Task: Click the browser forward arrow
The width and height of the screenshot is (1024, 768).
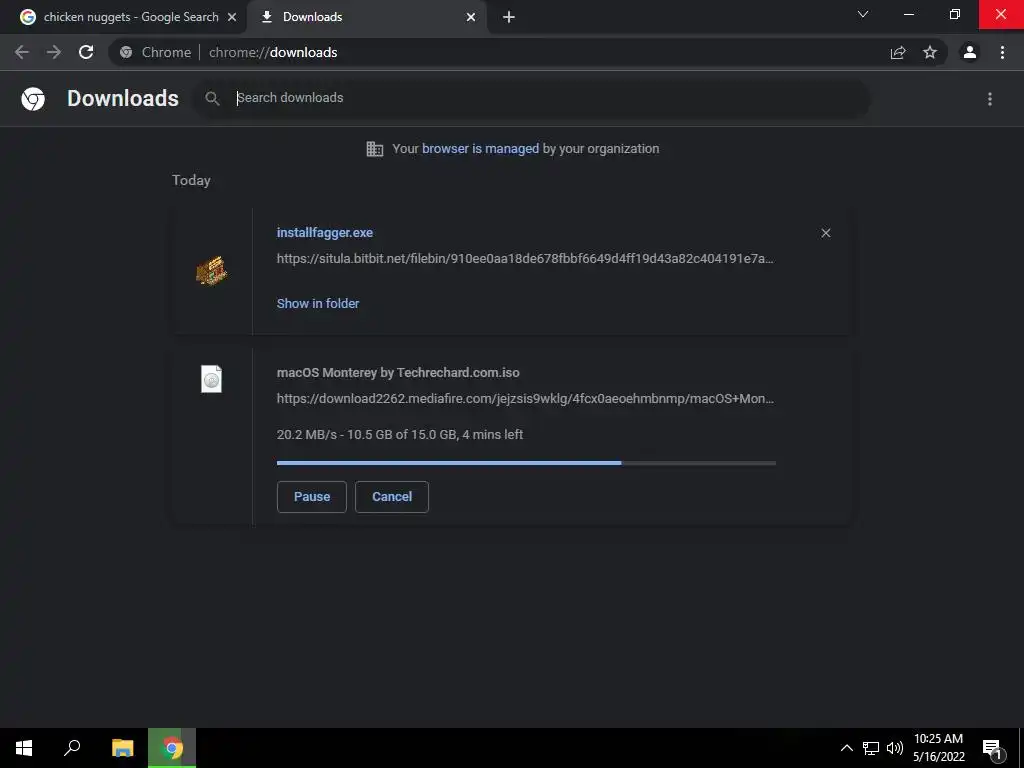Action: pyautogui.click(x=54, y=52)
